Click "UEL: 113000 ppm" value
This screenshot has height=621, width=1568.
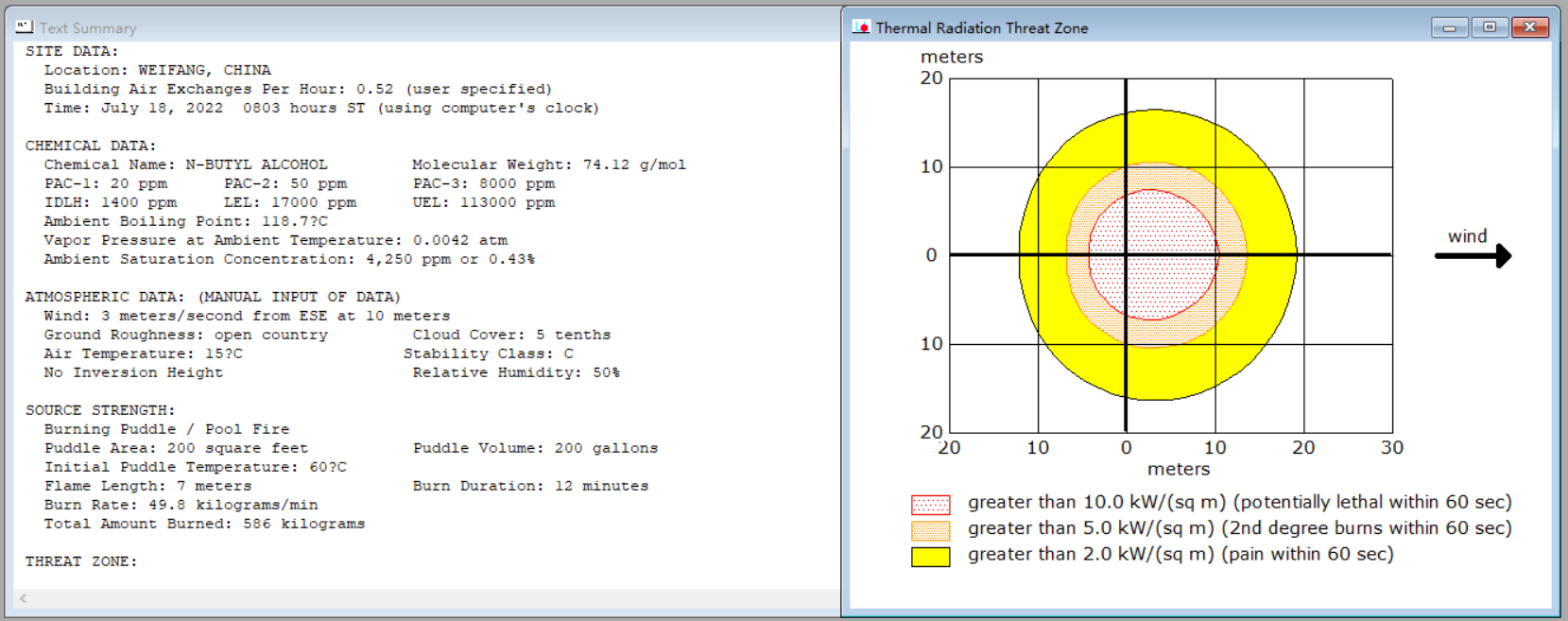pyautogui.click(x=484, y=202)
